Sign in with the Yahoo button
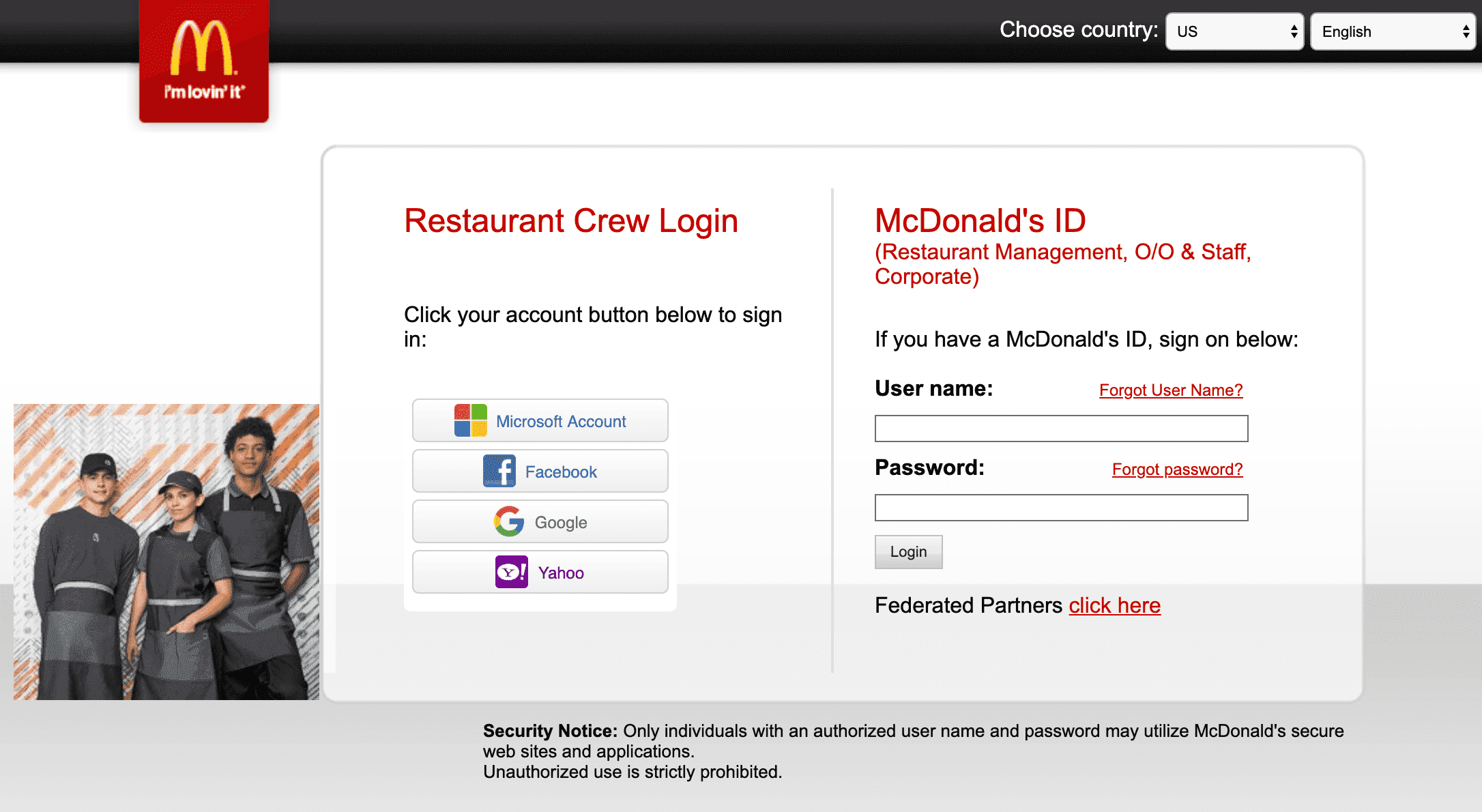The width and height of the screenshot is (1482, 812). (540, 572)
